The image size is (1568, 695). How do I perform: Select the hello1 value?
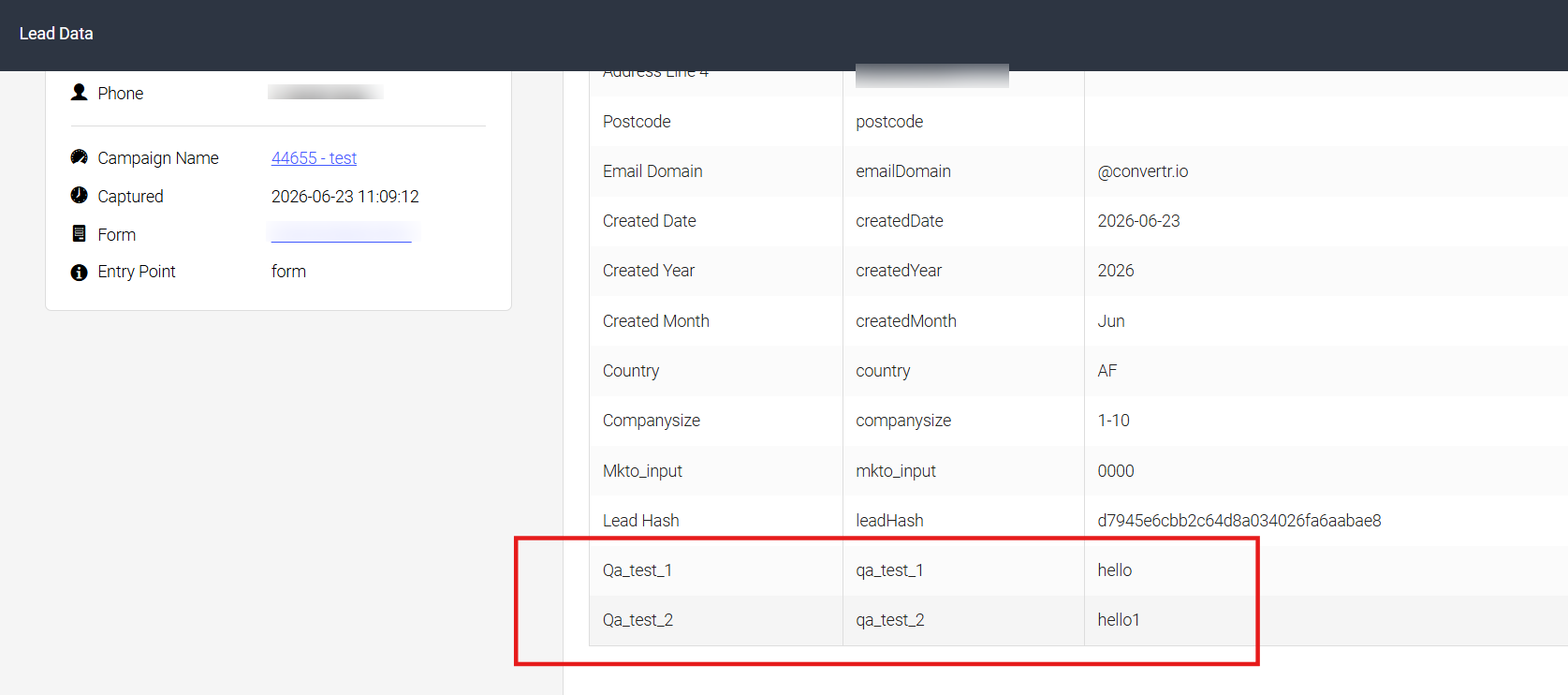coord(1119,620)
